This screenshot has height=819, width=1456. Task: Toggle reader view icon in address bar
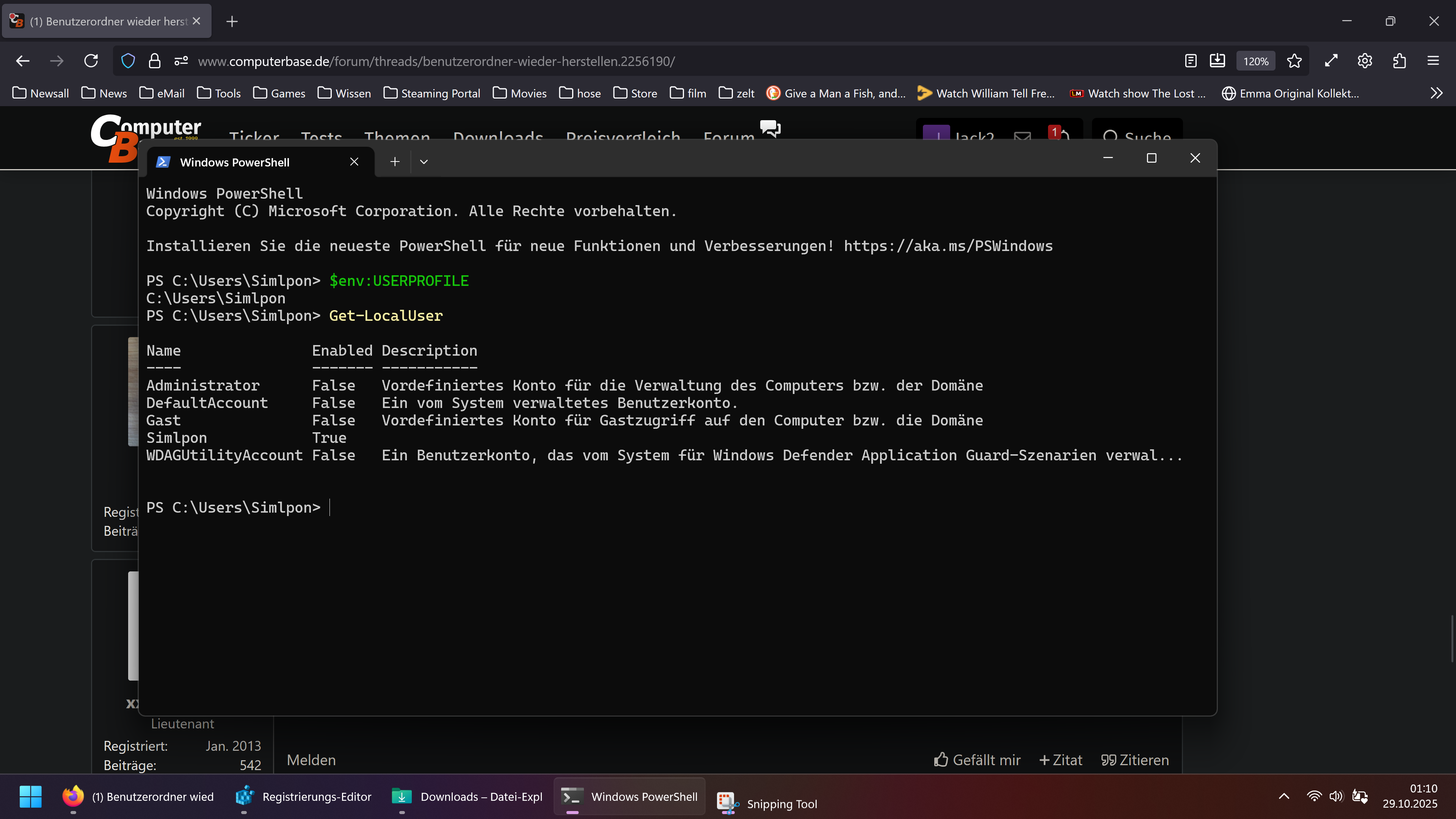click(1190, 61)
